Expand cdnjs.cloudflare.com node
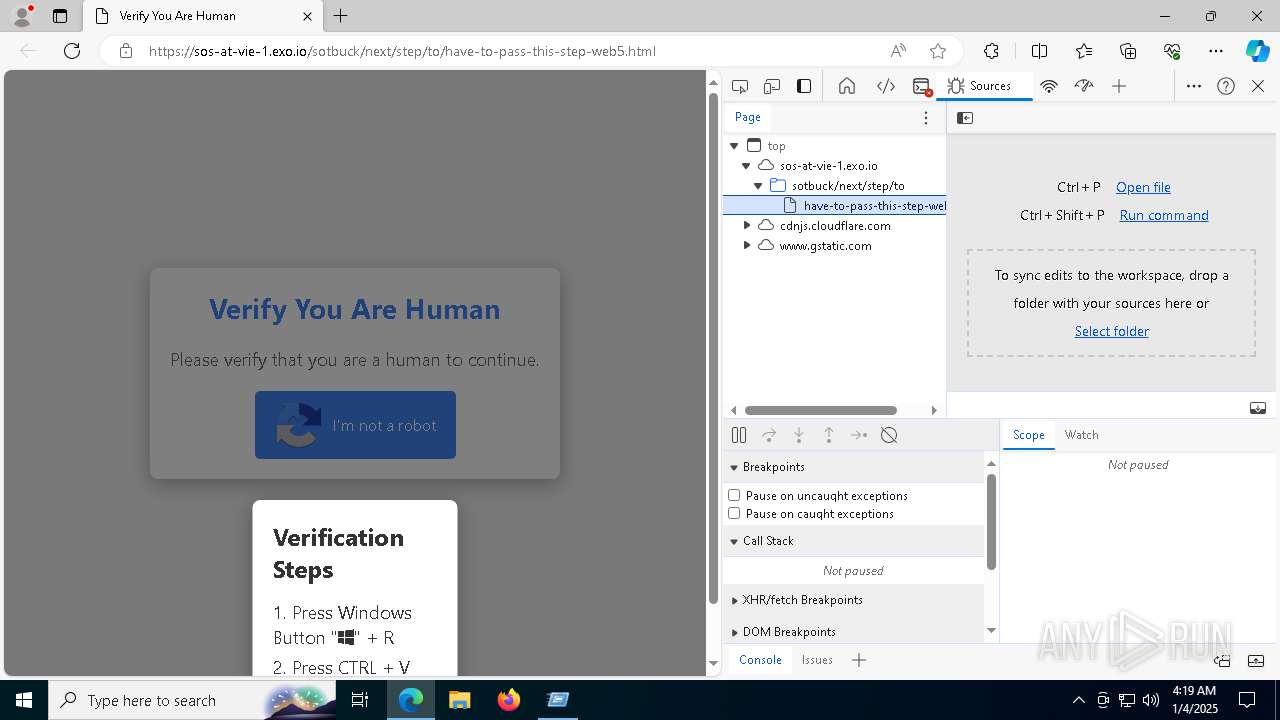 coord(747,226)
